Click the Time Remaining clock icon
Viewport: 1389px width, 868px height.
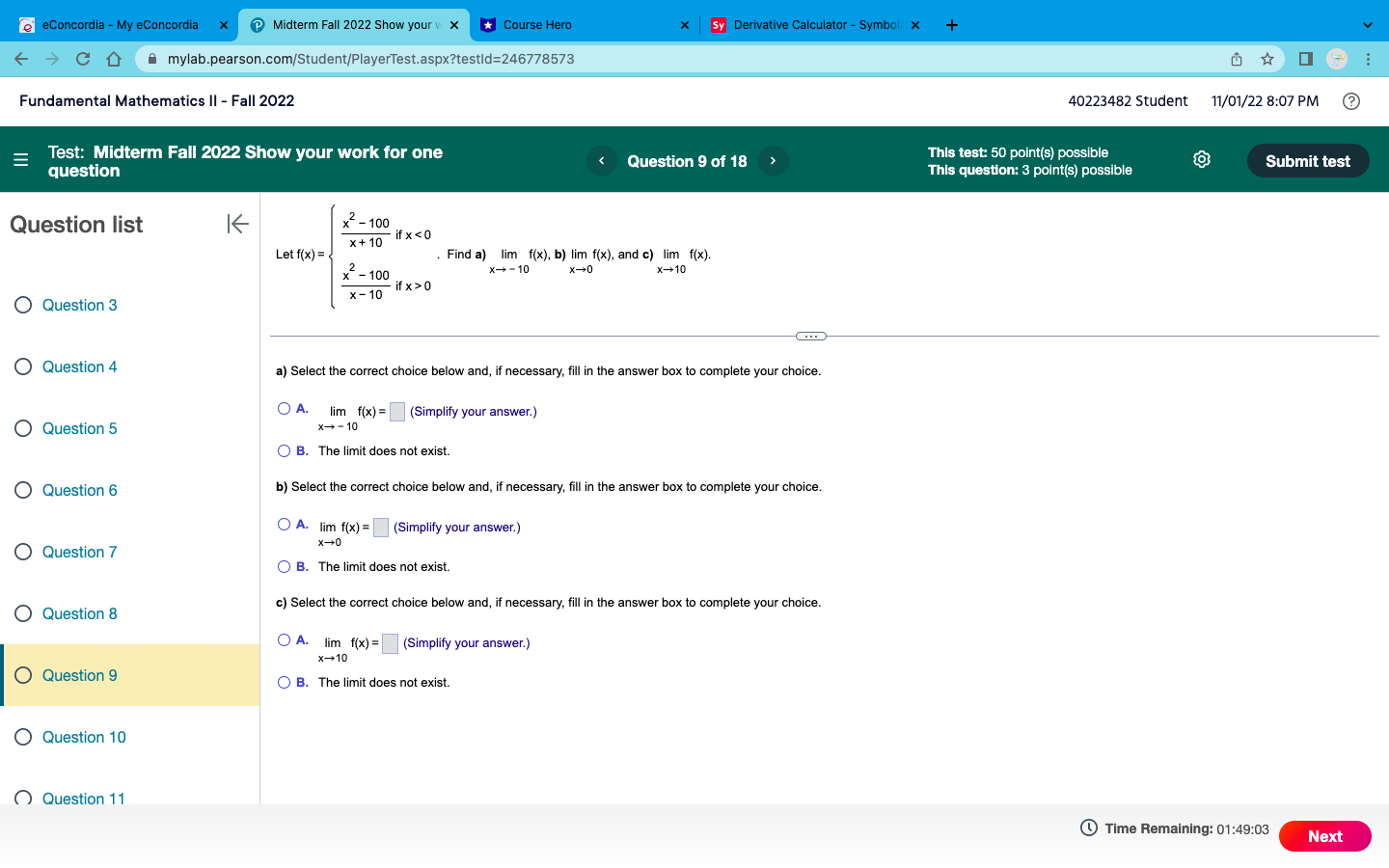1086,828
